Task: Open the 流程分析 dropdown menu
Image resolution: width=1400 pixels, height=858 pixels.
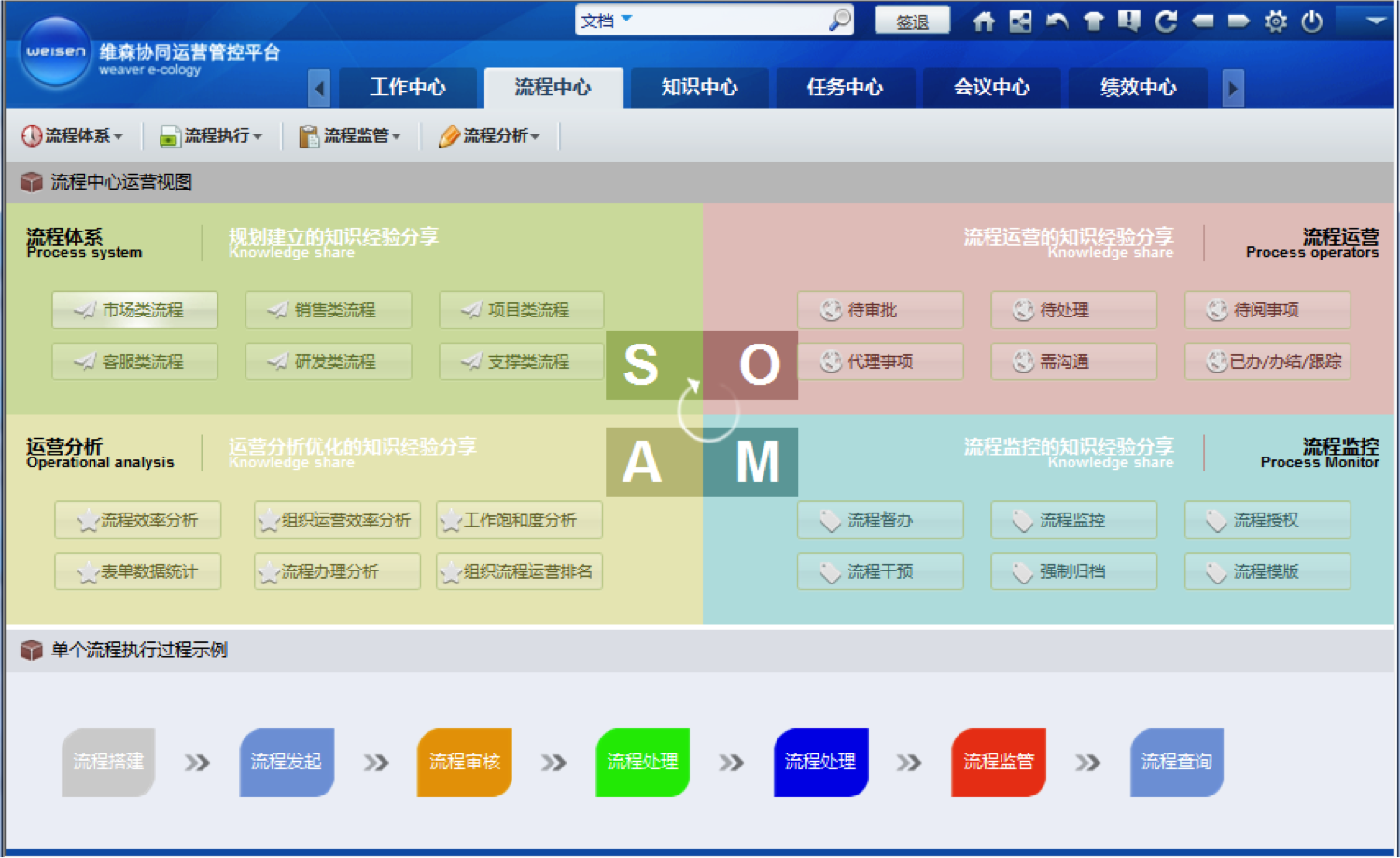Action: [x=490, y=136]
